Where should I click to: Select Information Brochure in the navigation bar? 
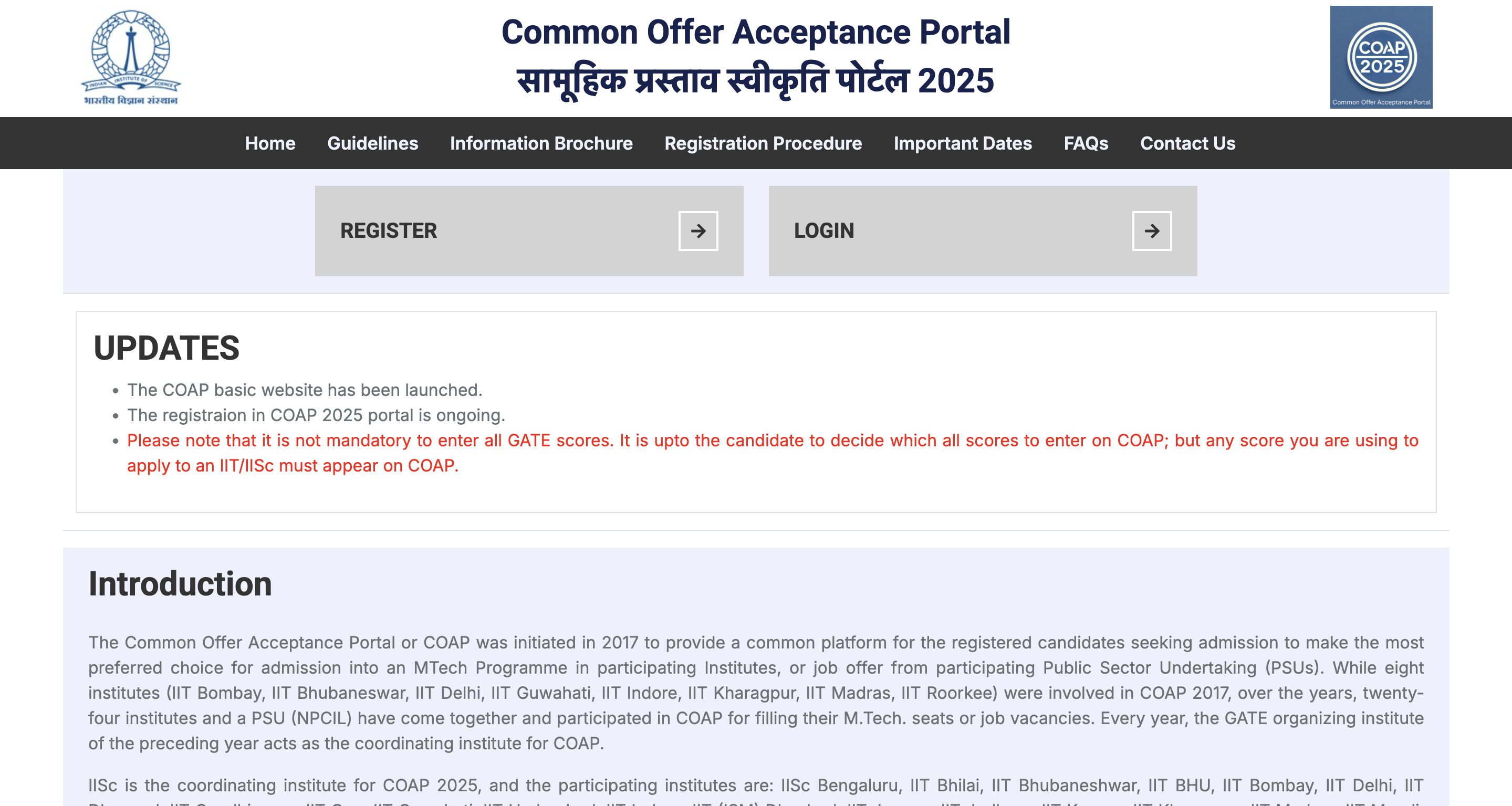pyautogui.click(x=541, y=143)
